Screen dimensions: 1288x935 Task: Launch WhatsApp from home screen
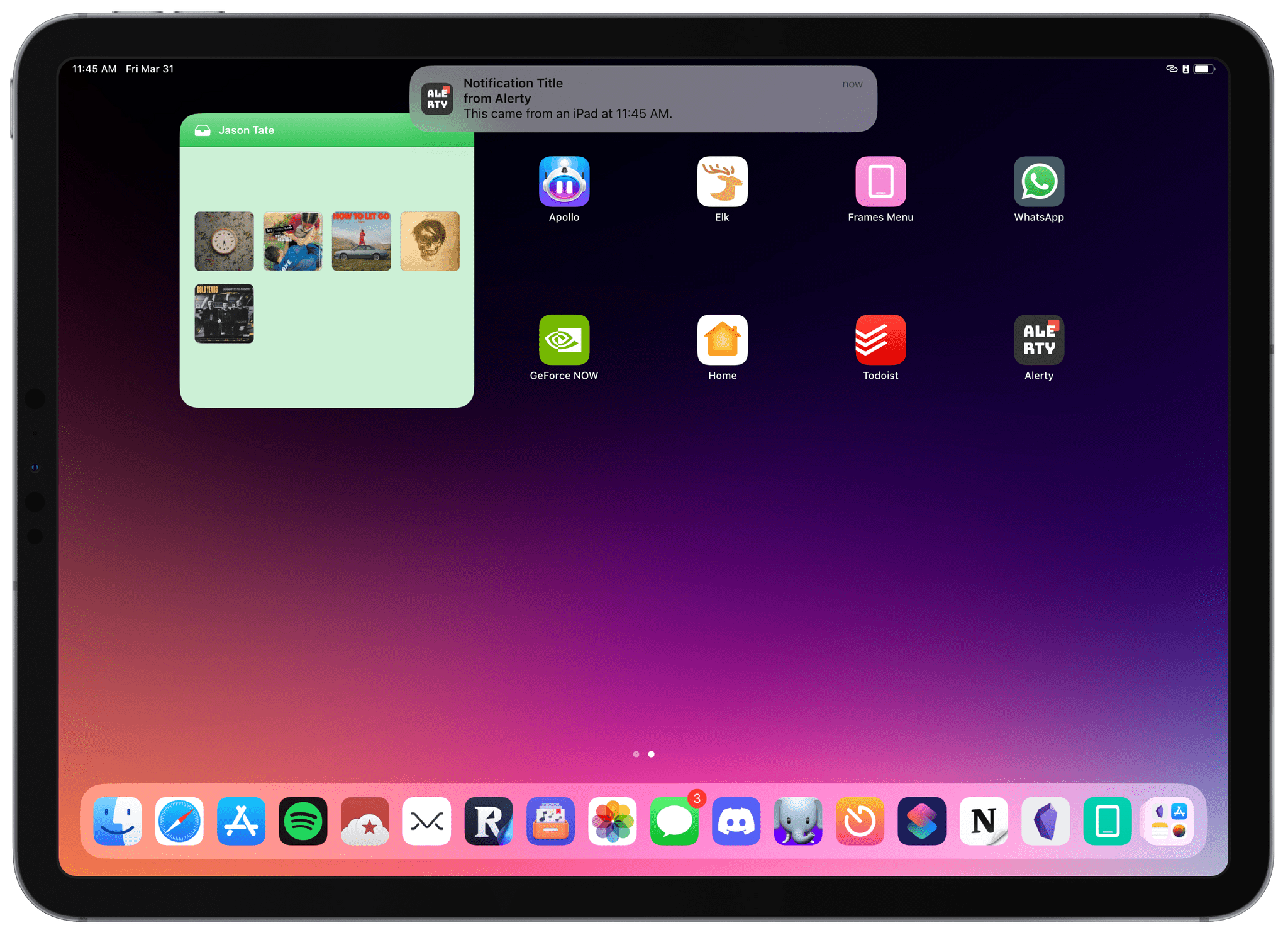(x=1039, y=182)
